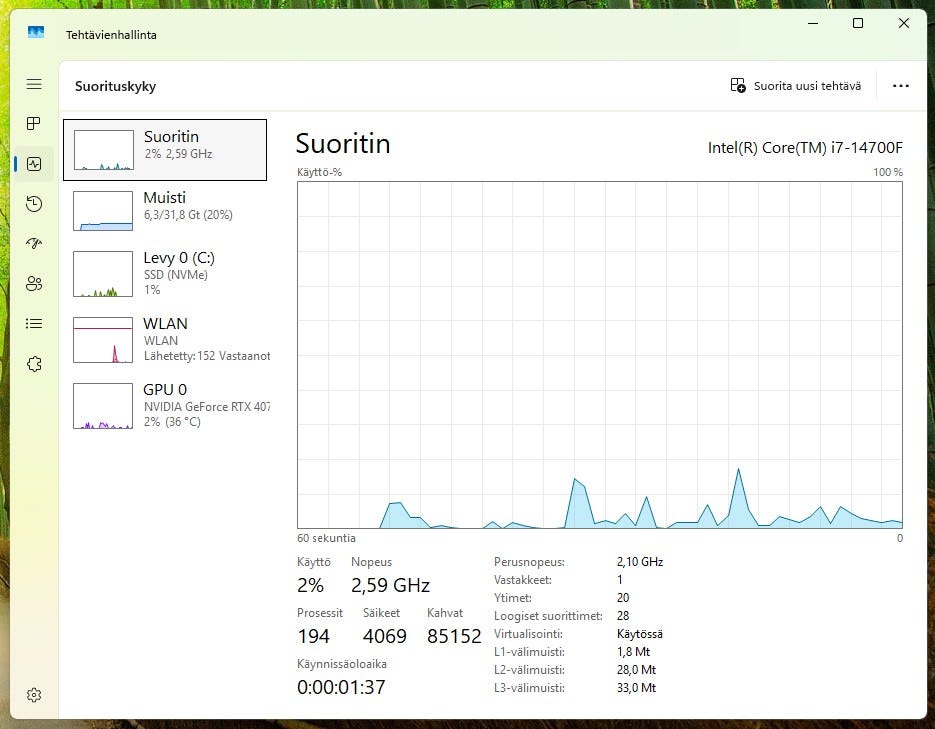Open Startup apps icon in sidebar
The image size is (935, 729).
34,243
